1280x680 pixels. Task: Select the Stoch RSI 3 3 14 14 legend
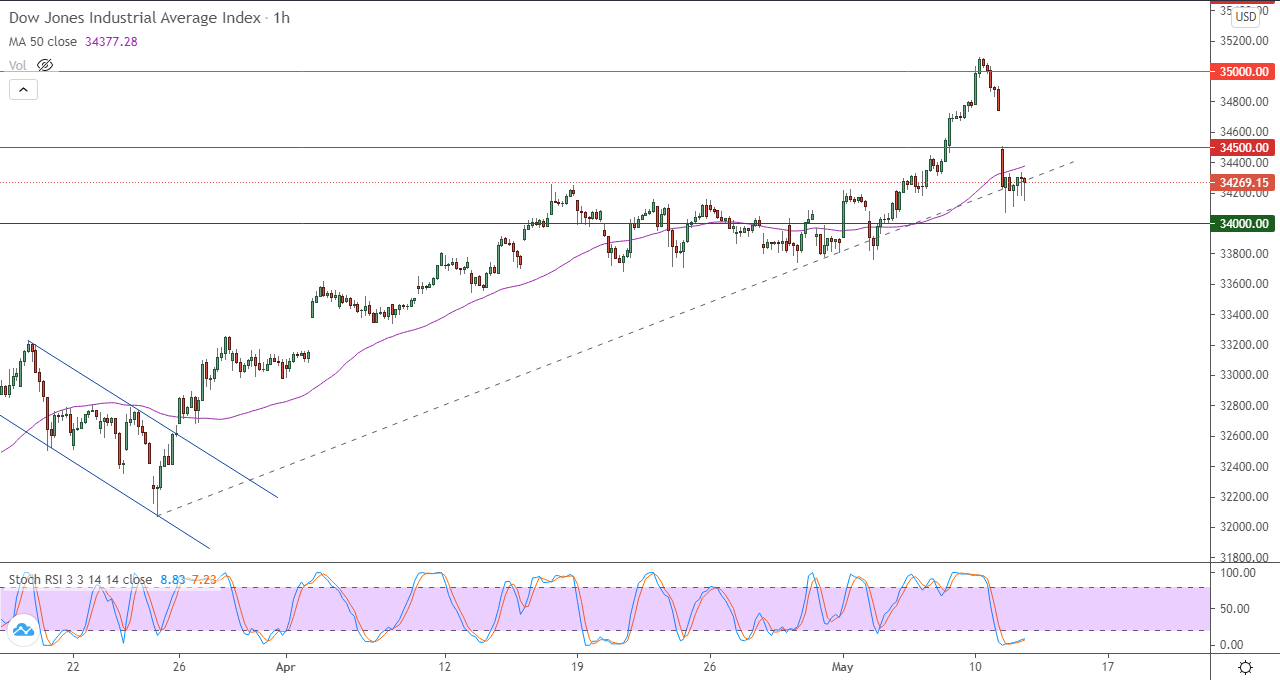click(x=81, y=579)
